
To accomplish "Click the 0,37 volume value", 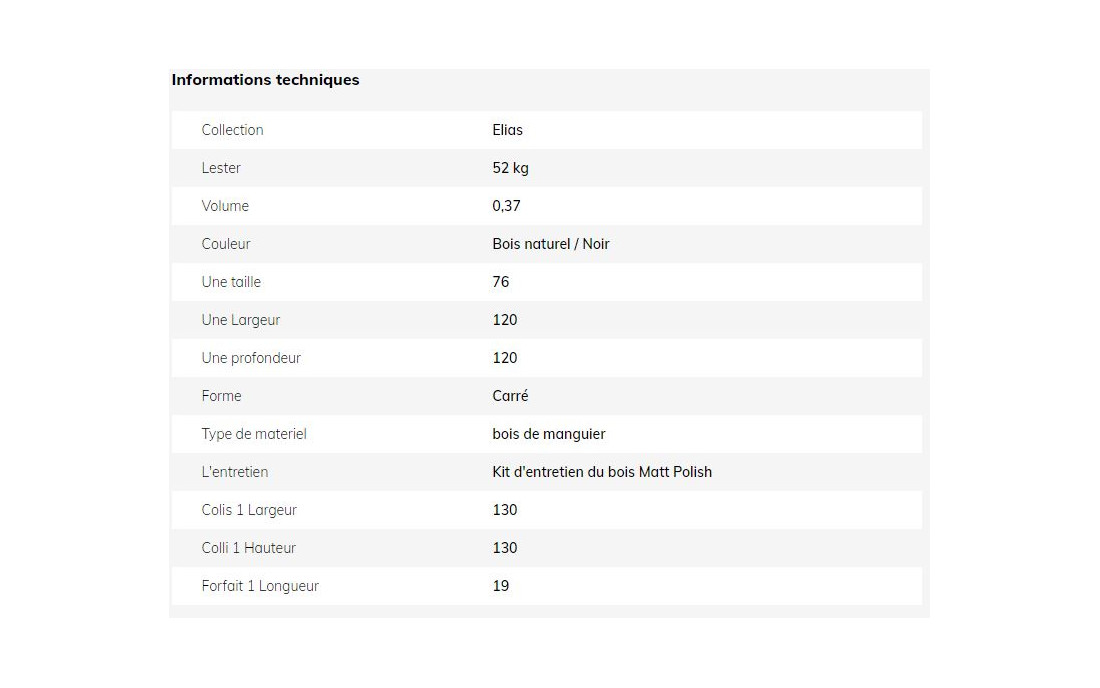I will pos(507,206).
